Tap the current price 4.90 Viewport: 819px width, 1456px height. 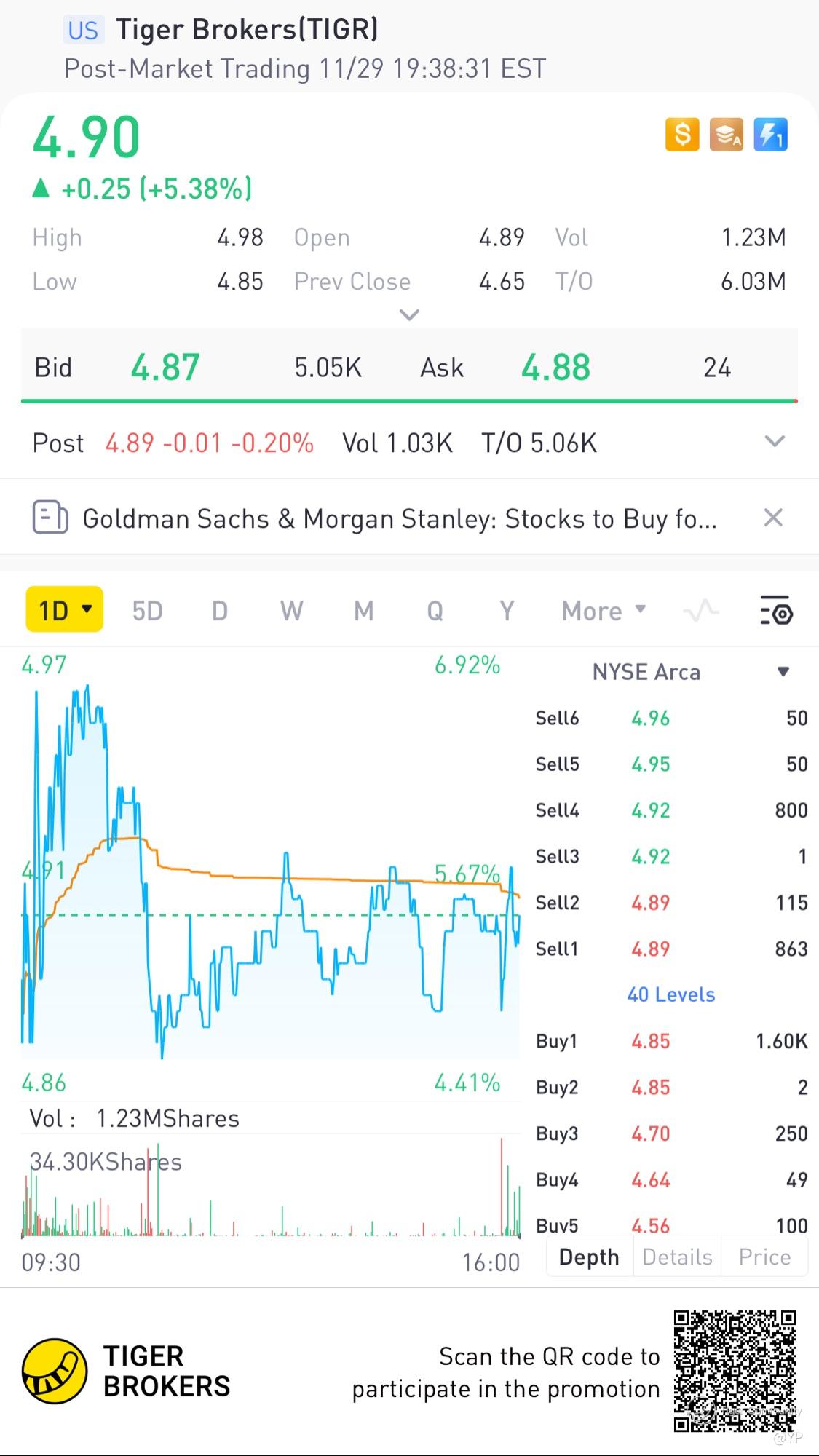(87, 137)
